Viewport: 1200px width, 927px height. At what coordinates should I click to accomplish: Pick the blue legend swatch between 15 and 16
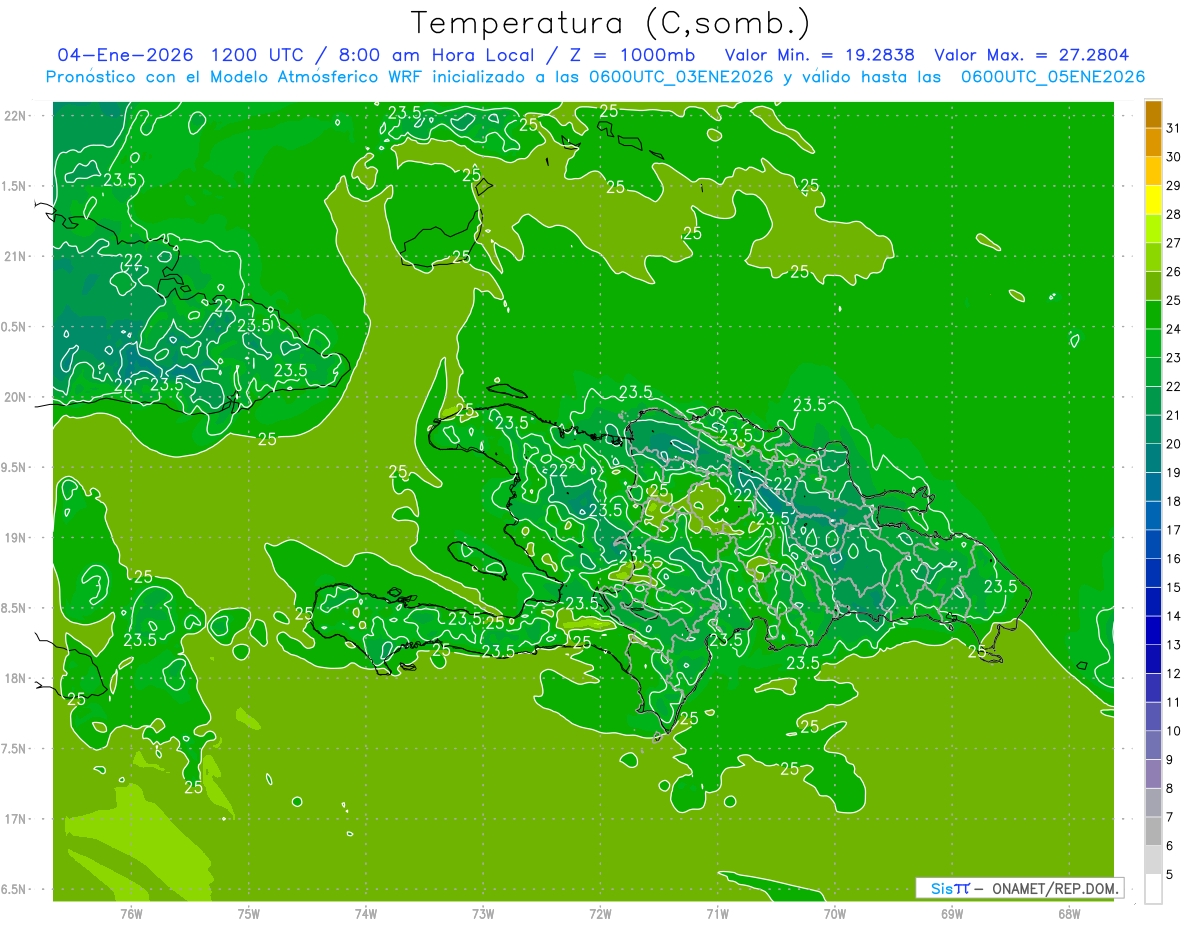pyautogui.click(x=1153, y=573)
